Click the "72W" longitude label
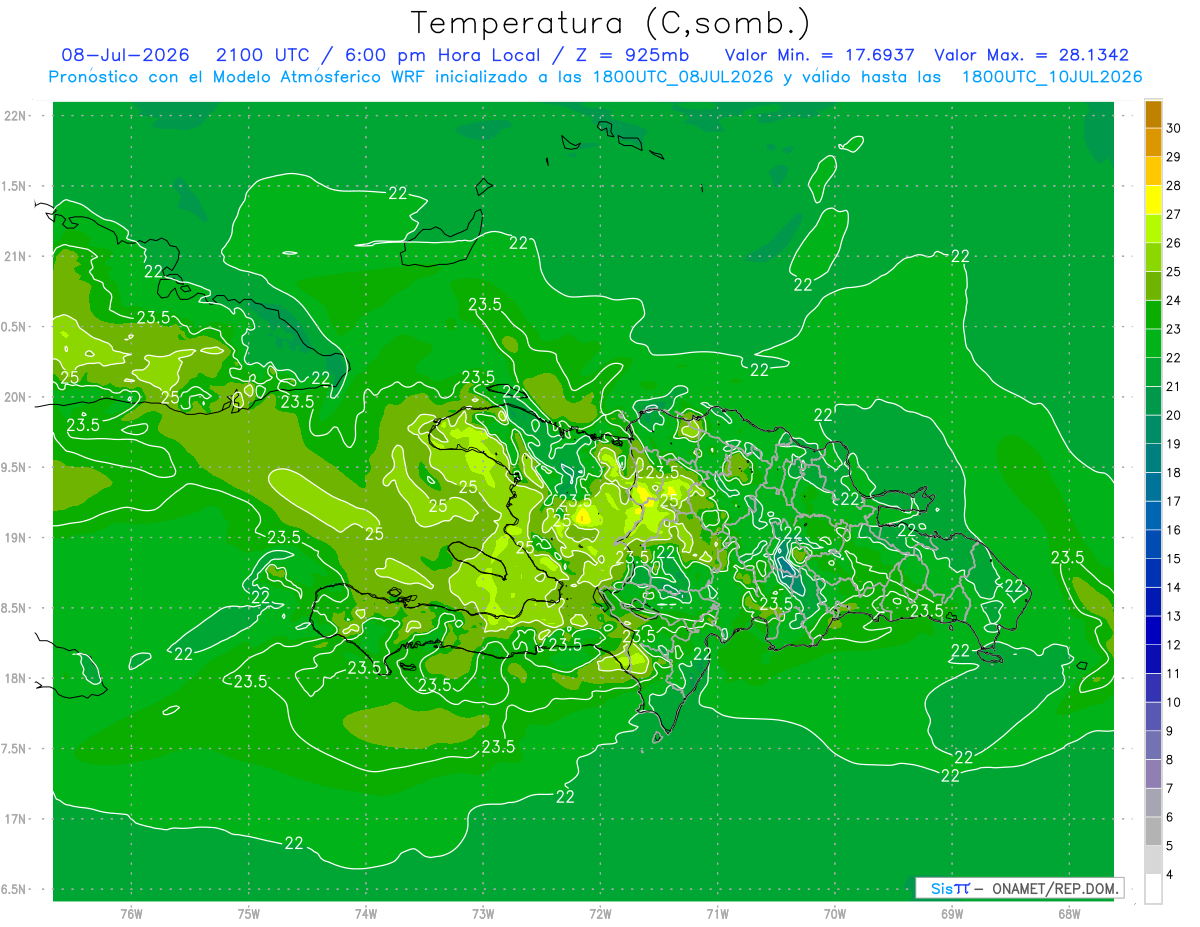Screen dimensions: 1200x927 600,913
